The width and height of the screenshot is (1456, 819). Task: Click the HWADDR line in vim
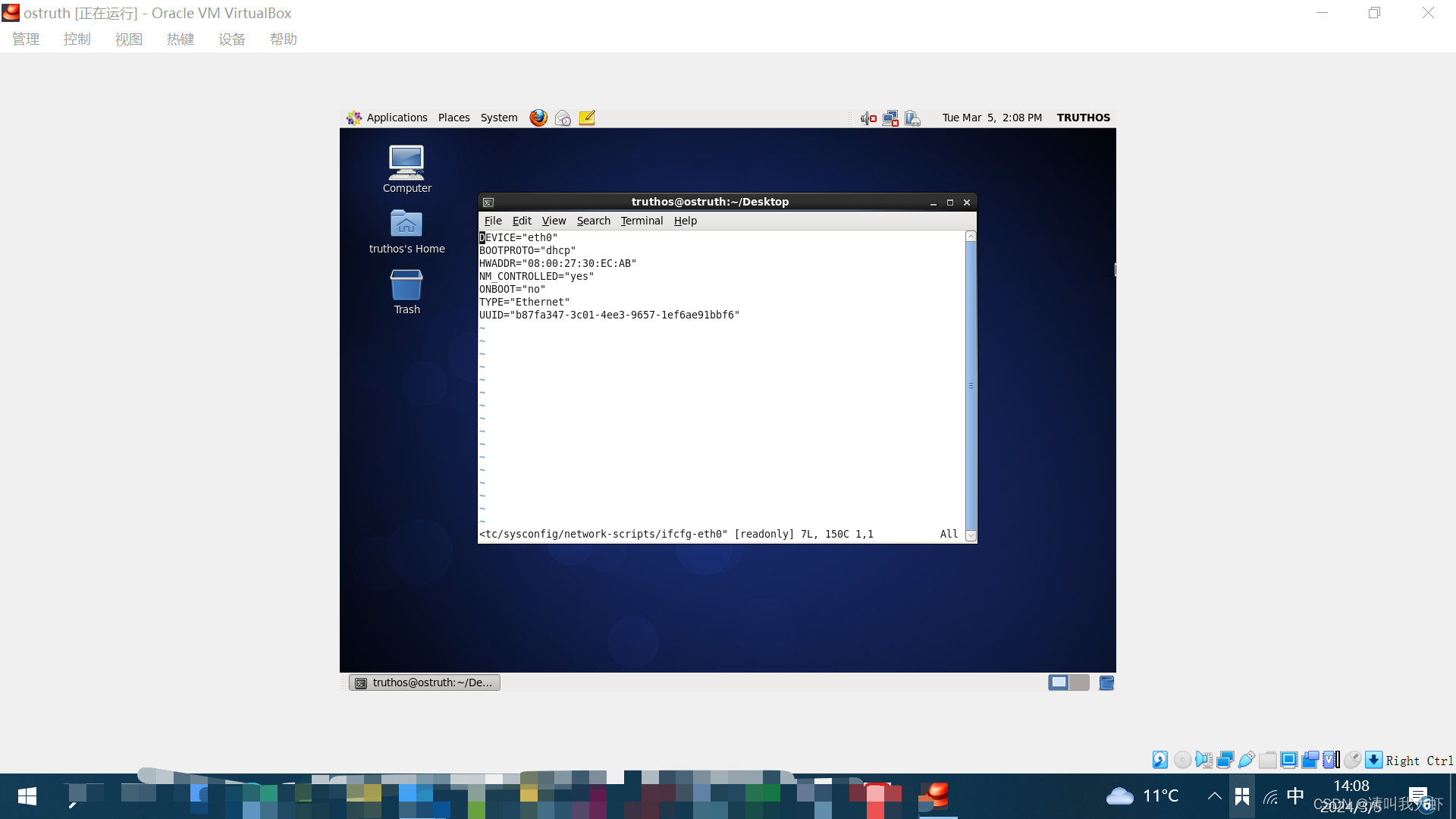[x=558, y=264]
